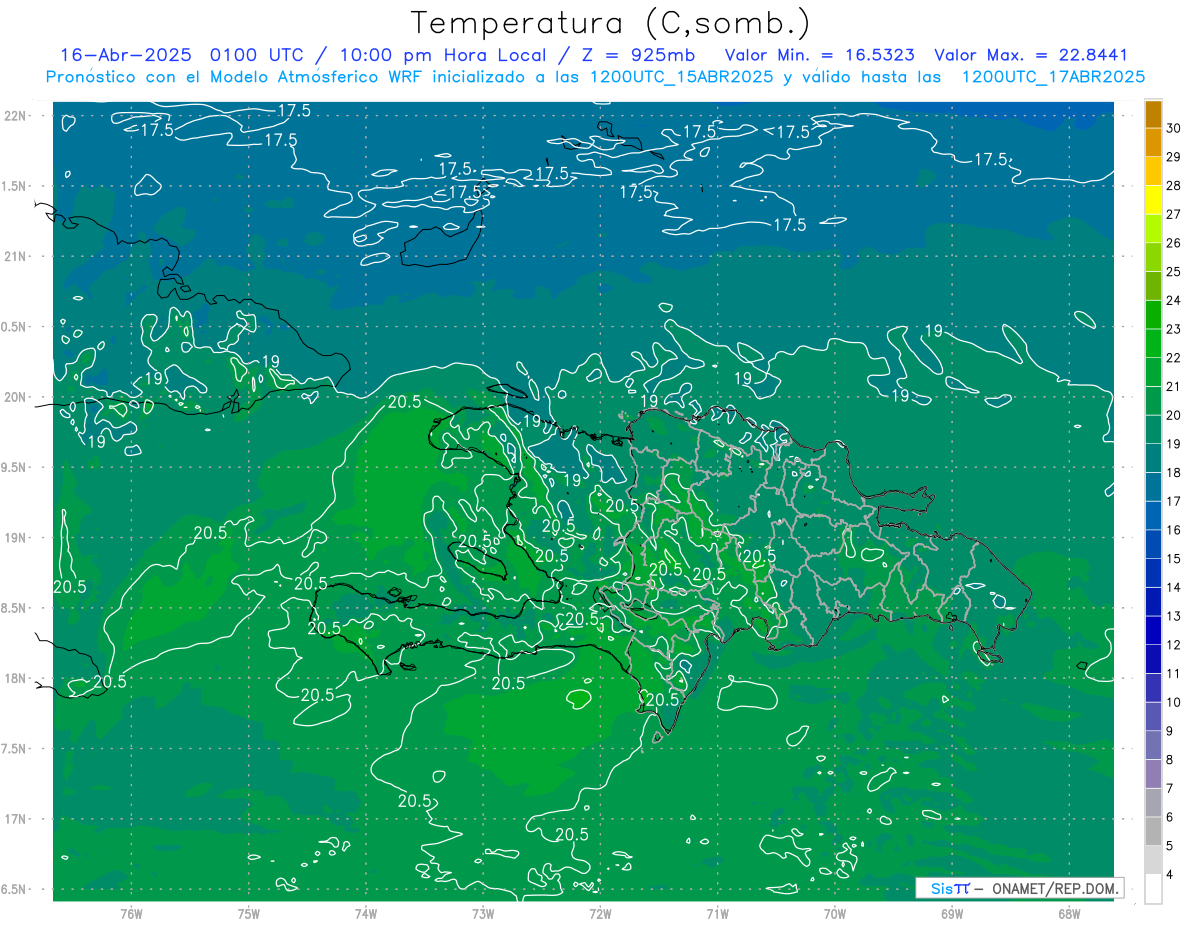Click the '30' label on the color scale
This screenshot has height=927, width=1200.
coord(1174,127)
